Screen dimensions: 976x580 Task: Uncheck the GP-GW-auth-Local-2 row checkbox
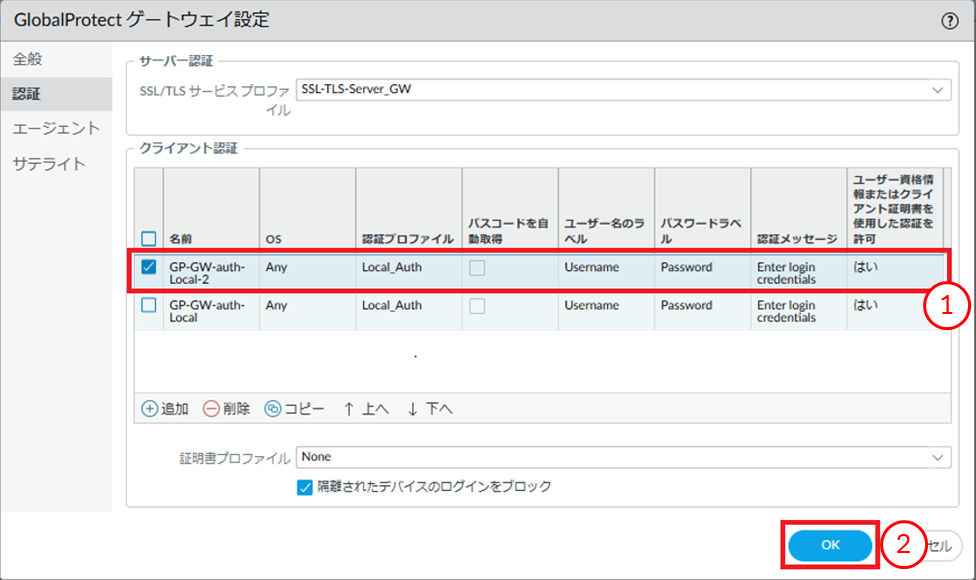149,267
